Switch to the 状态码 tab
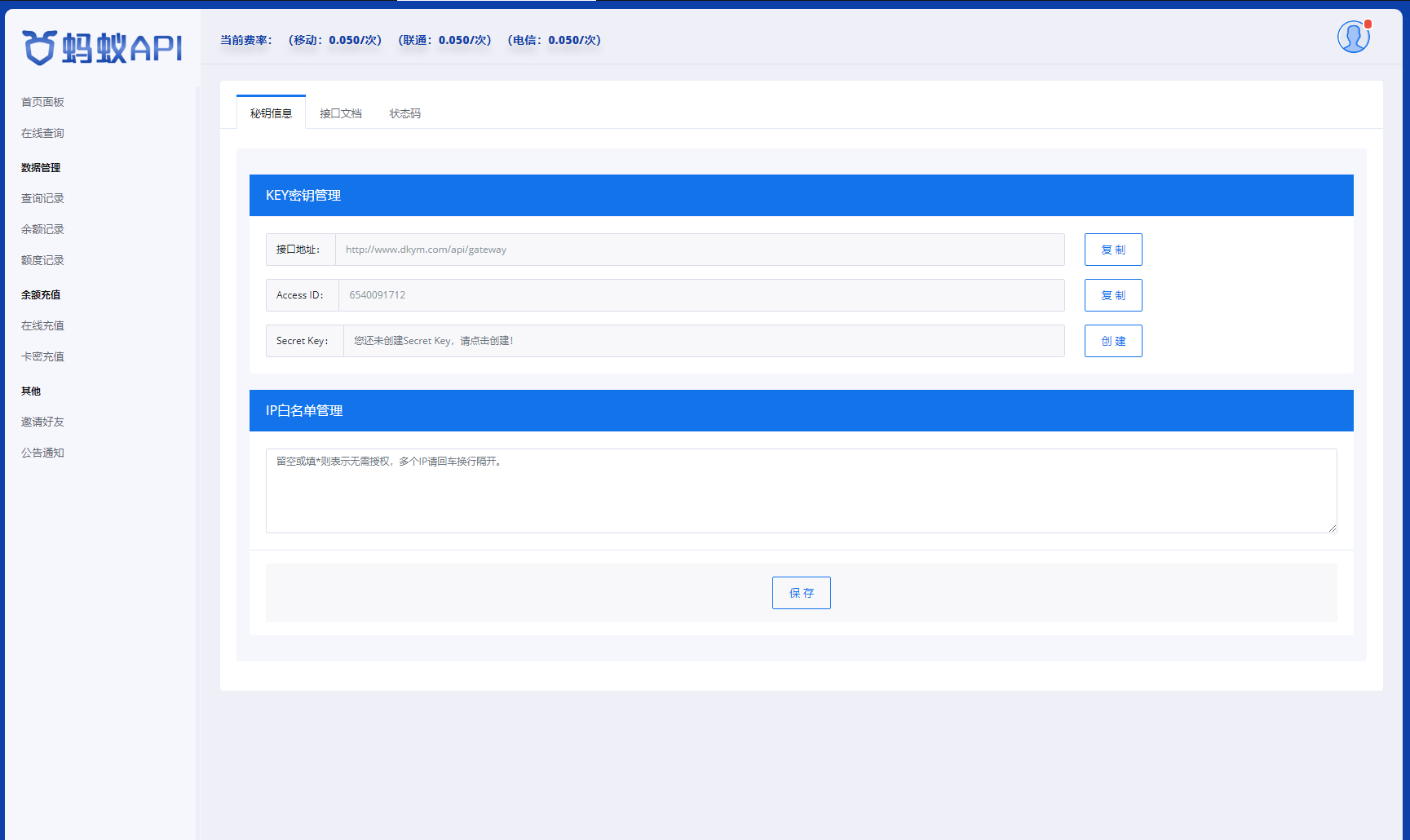This screenshot has height=840, width=1410. [404, 113]
